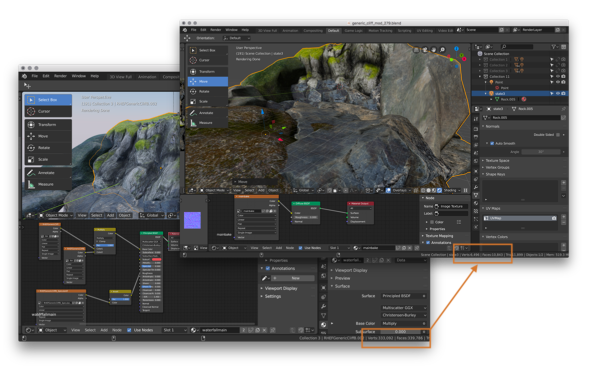Activate the Rotate tool in front window
Viewport: 600px width, 371px height.
click(x=208, y=91)
